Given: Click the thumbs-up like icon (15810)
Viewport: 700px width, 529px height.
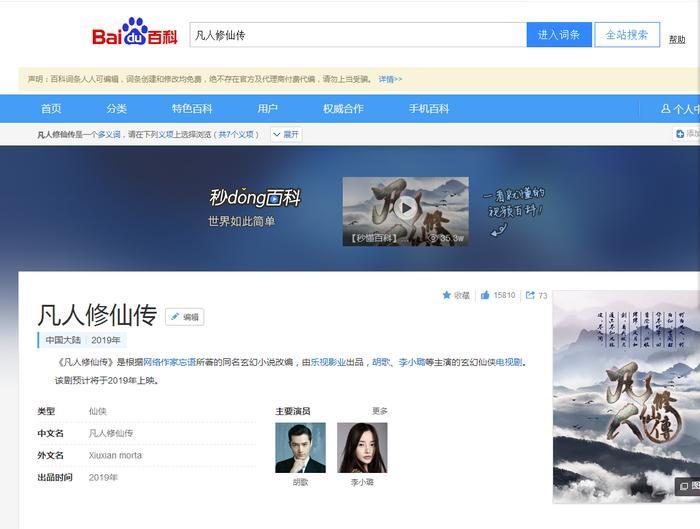Looking at the screenshot, I should (x=485, y=295).
